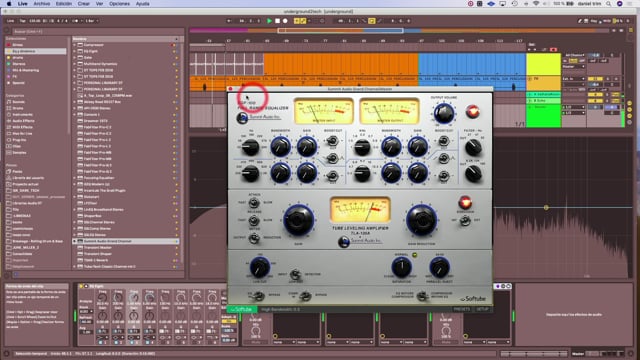Select the Drums collection with yellow dot

tap(18, 58)
